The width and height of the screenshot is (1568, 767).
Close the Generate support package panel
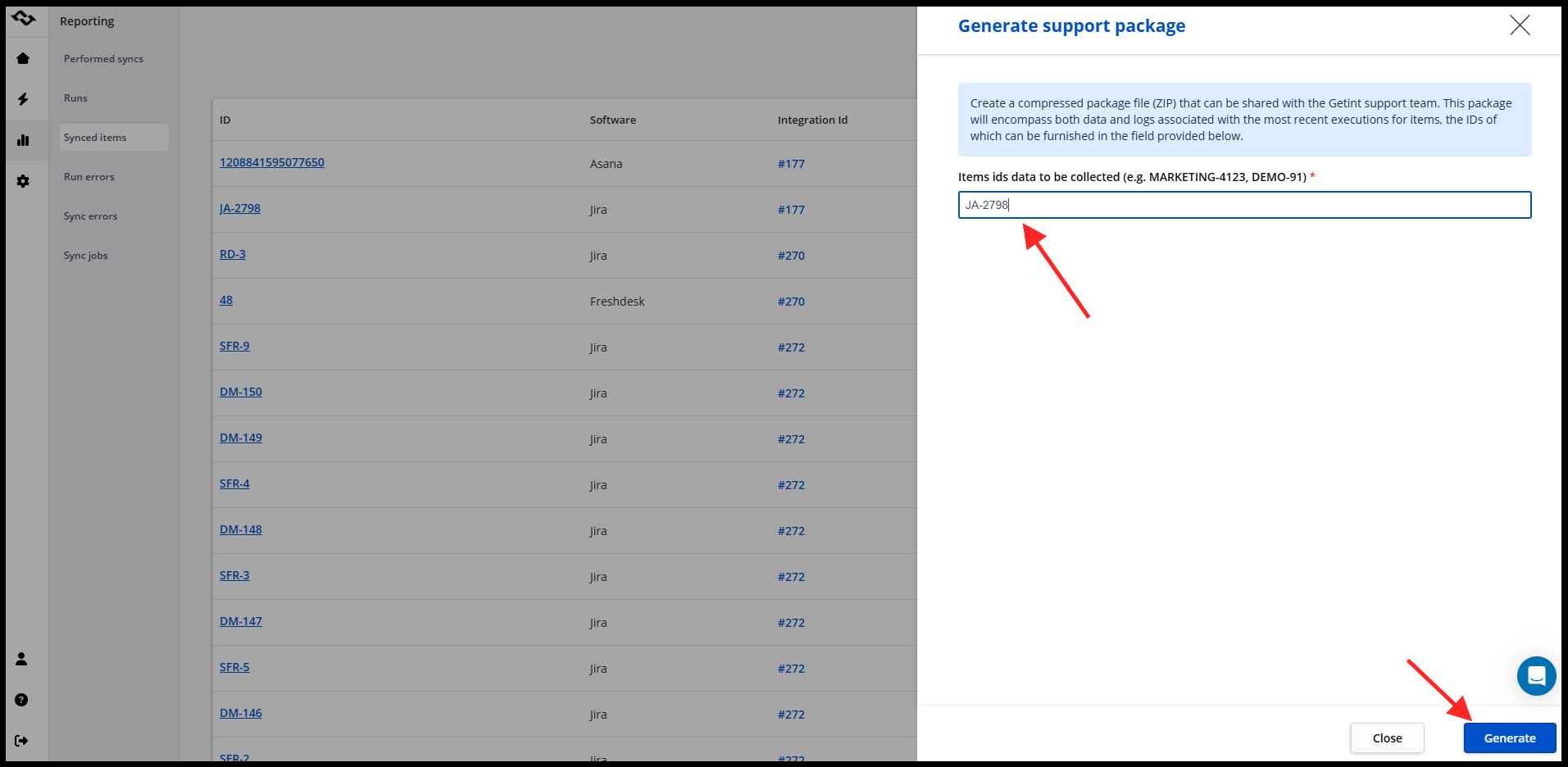[x=1520, y=25]
